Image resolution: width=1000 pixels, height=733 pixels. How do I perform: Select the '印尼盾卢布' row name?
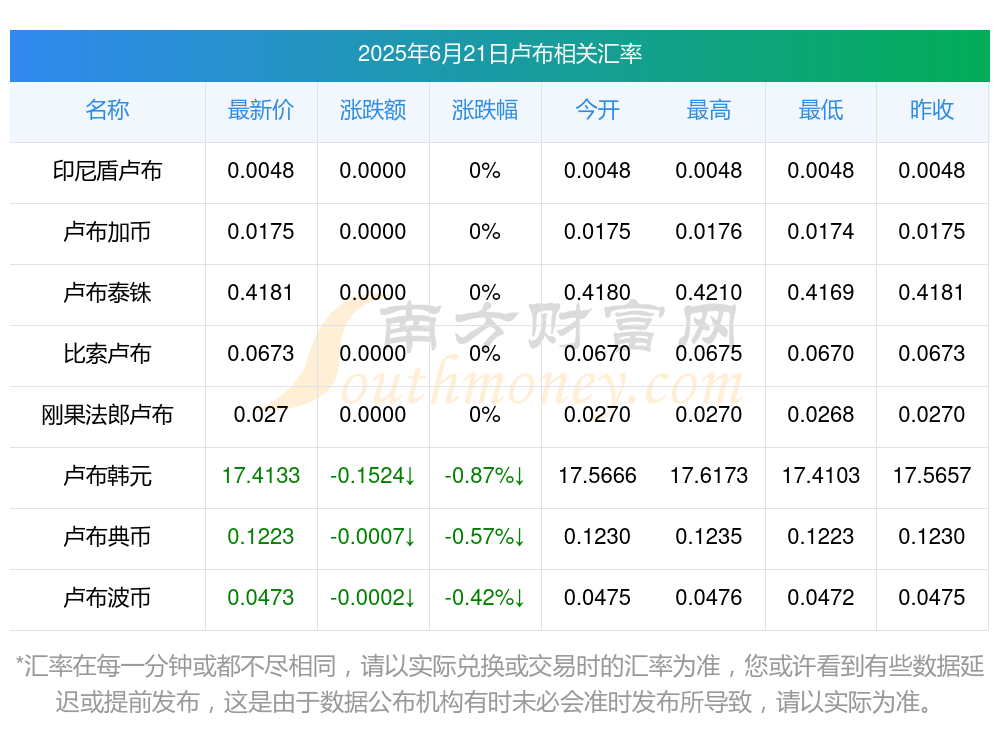pyautogui.click(x=107, y=171)
